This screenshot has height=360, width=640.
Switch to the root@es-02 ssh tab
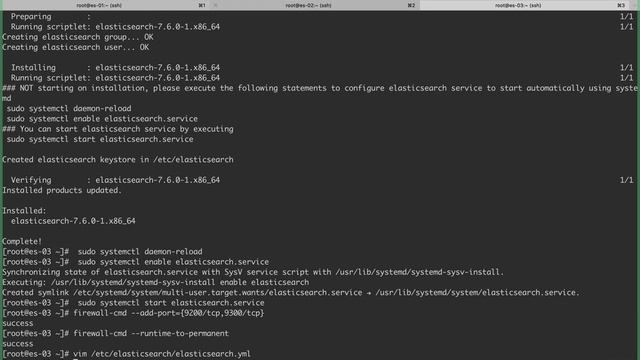click(314, 5)
